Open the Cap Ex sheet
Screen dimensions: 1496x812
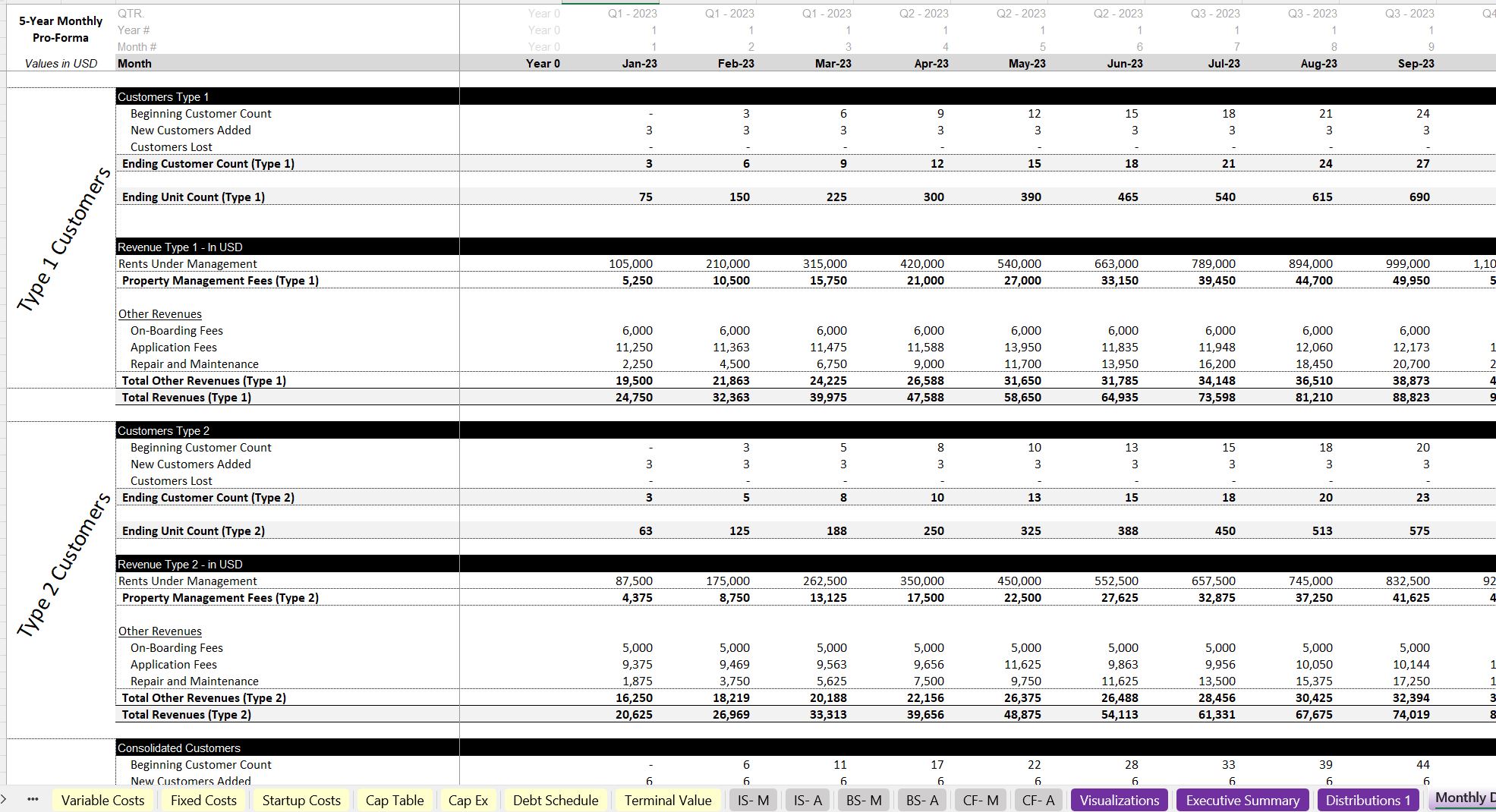click(x=468, y=800)
